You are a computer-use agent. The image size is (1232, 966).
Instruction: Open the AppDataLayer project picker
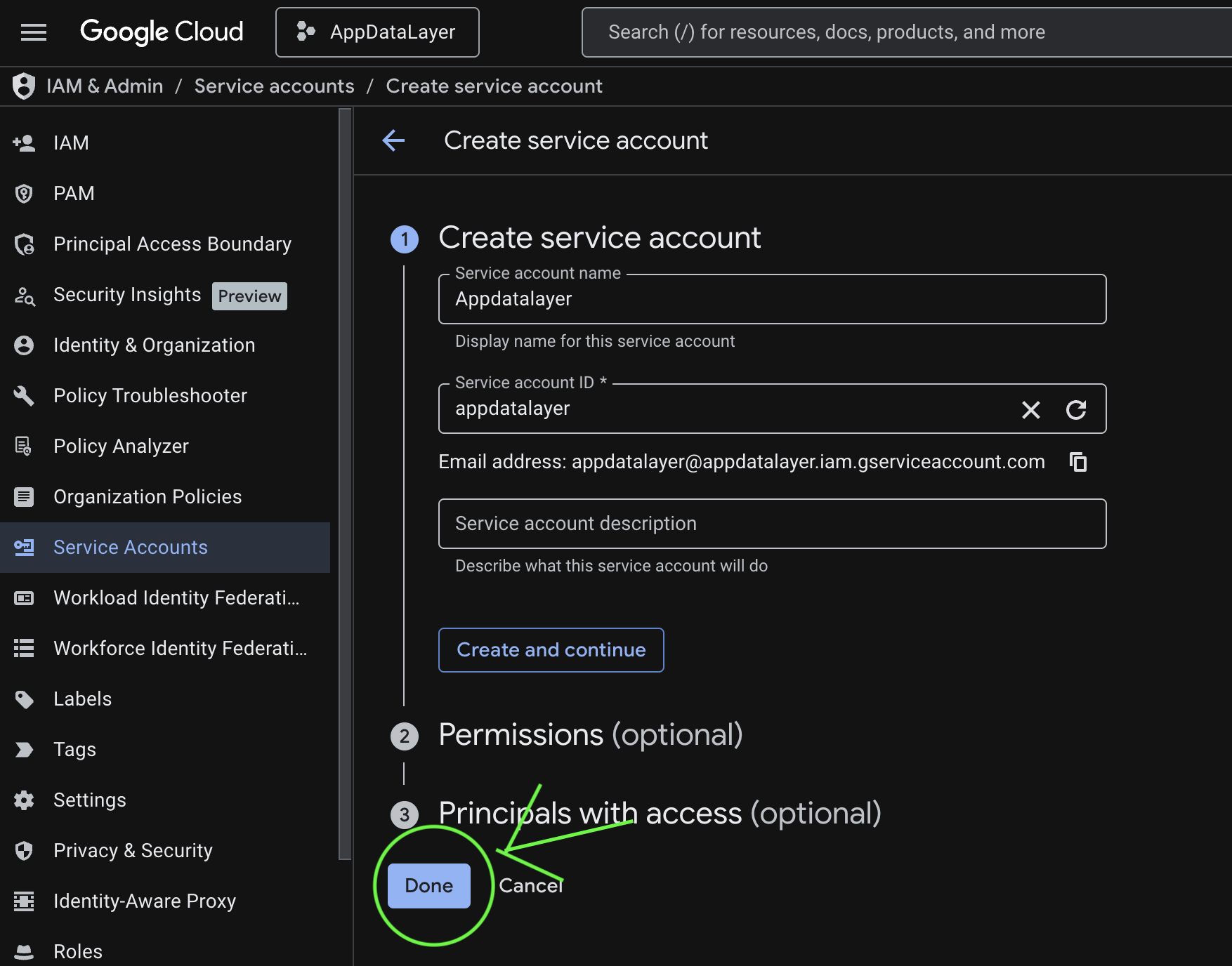coord(377,32)
